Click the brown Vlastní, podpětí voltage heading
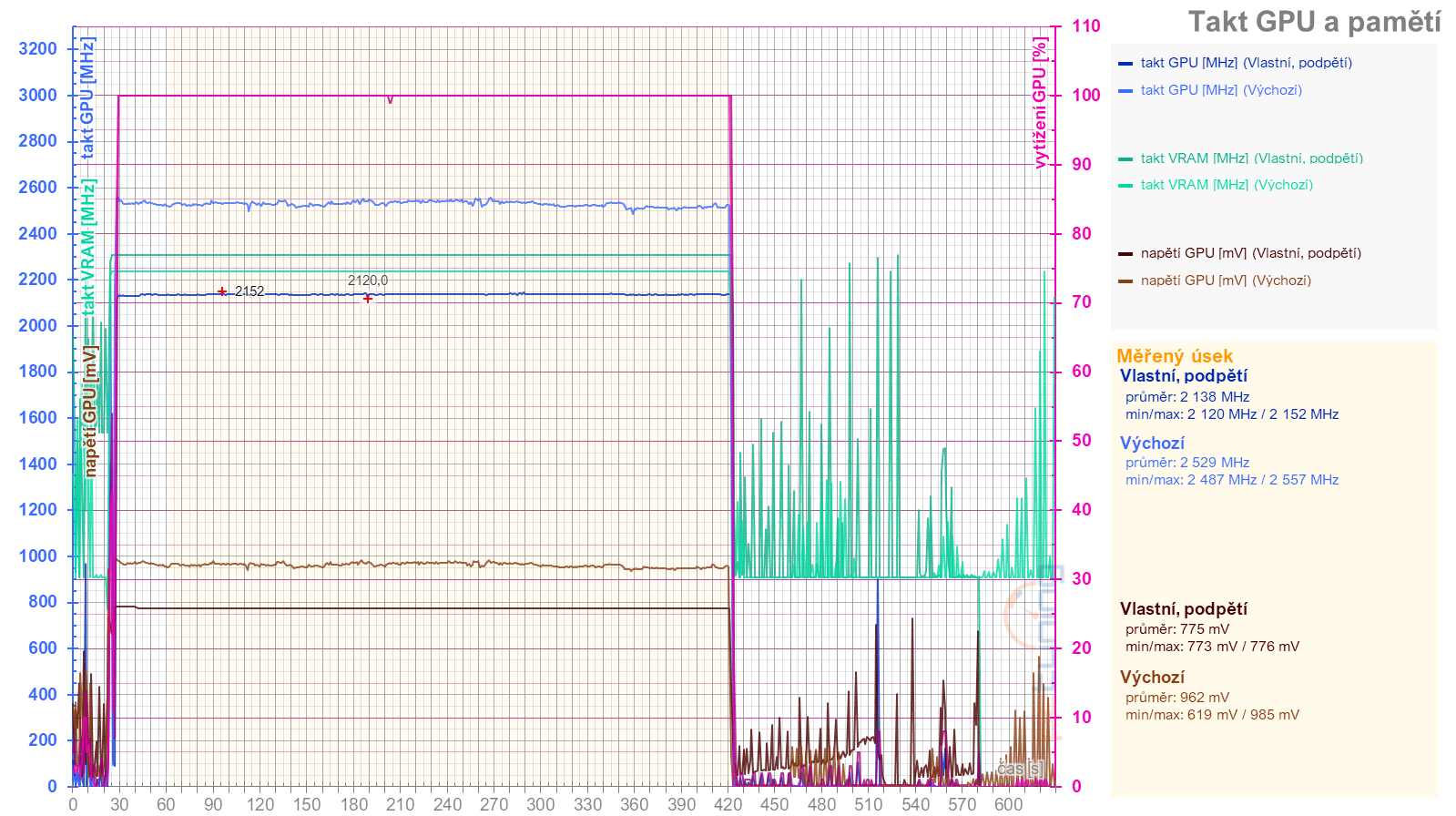This screenshot has width=1456, height=816. point(1184,609)
